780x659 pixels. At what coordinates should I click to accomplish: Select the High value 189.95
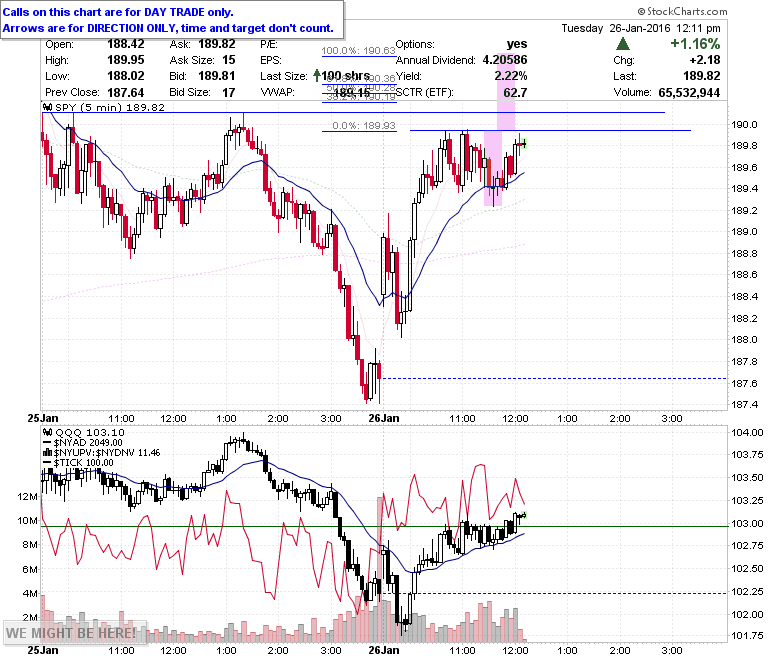tap(125, 60)
